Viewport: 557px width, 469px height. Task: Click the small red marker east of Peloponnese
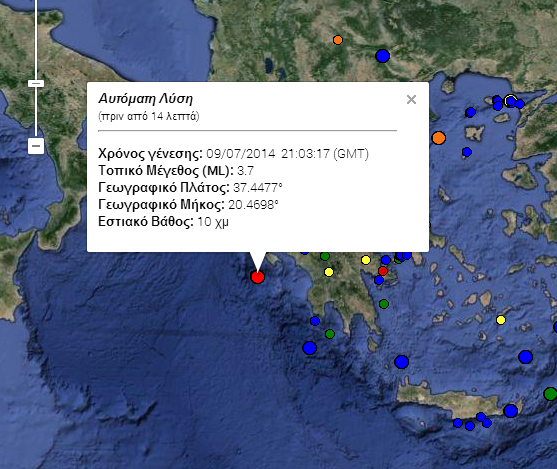[383, 271]
